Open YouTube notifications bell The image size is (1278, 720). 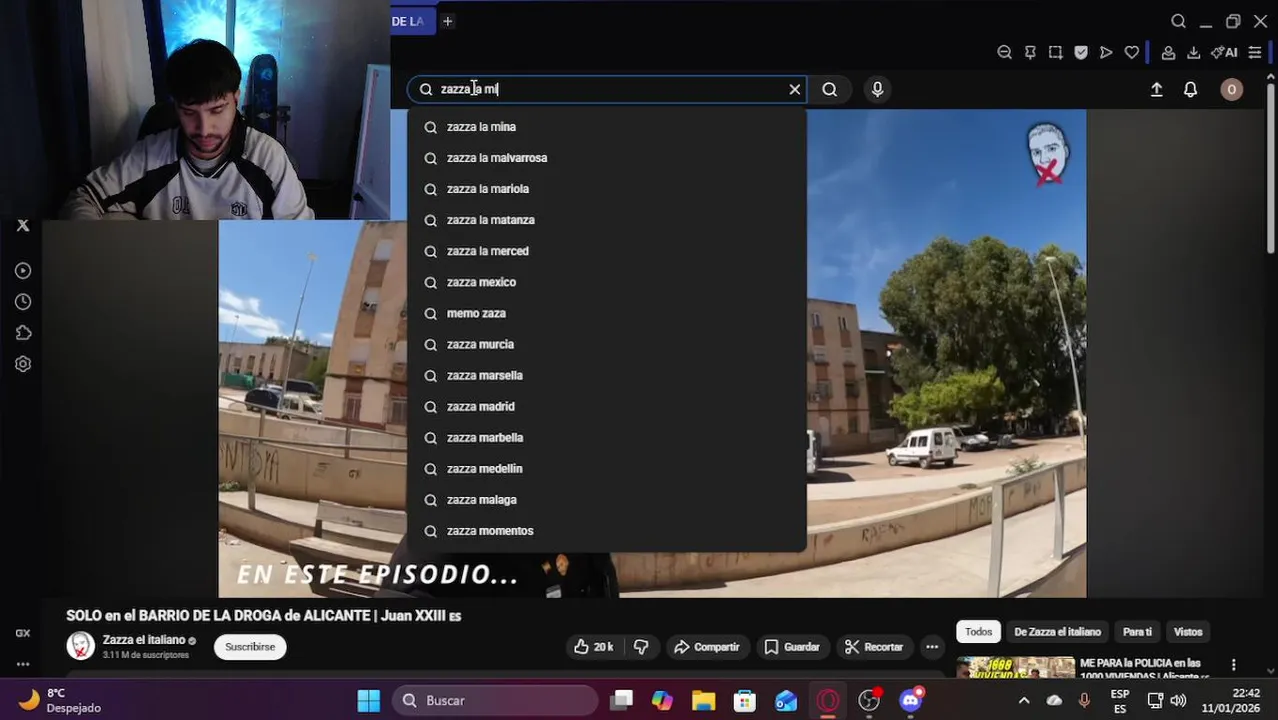click(x=1190, y=89)
